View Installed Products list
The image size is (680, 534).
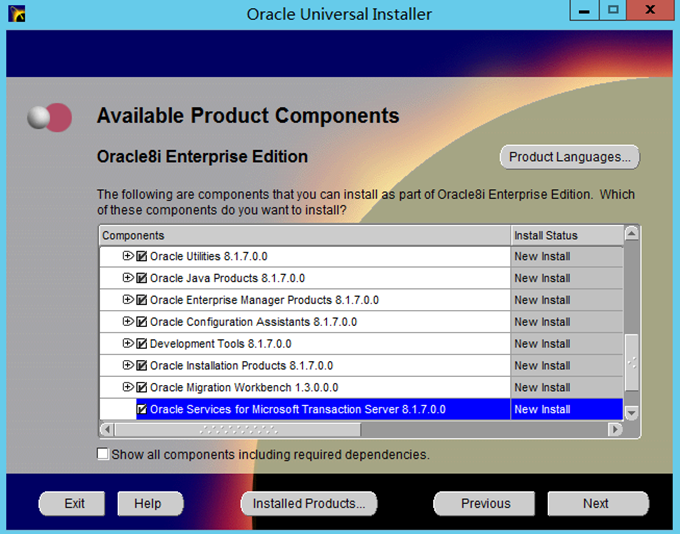tap(309, 504)
